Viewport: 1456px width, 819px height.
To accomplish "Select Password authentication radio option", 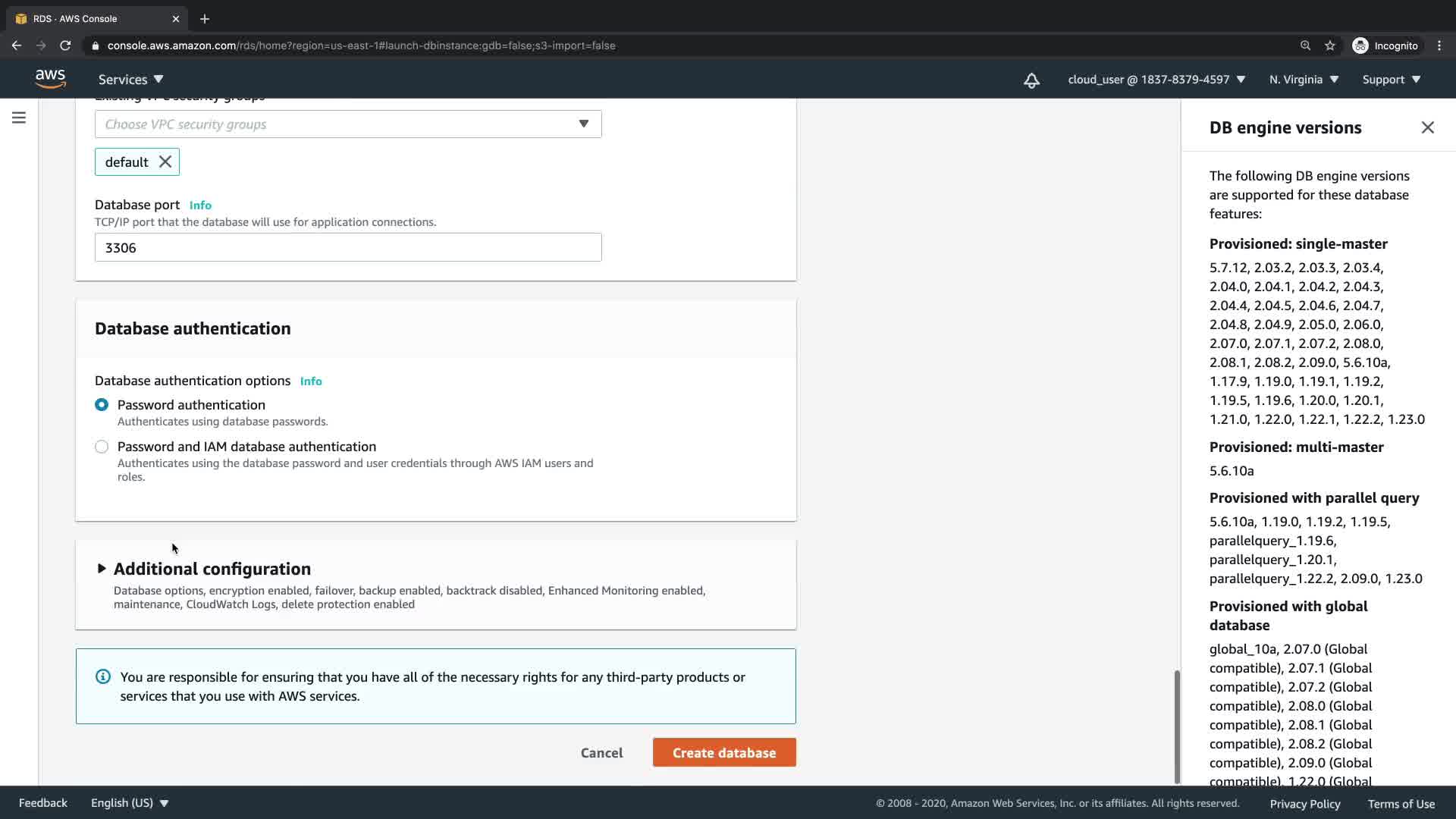I will pos(102,405).
